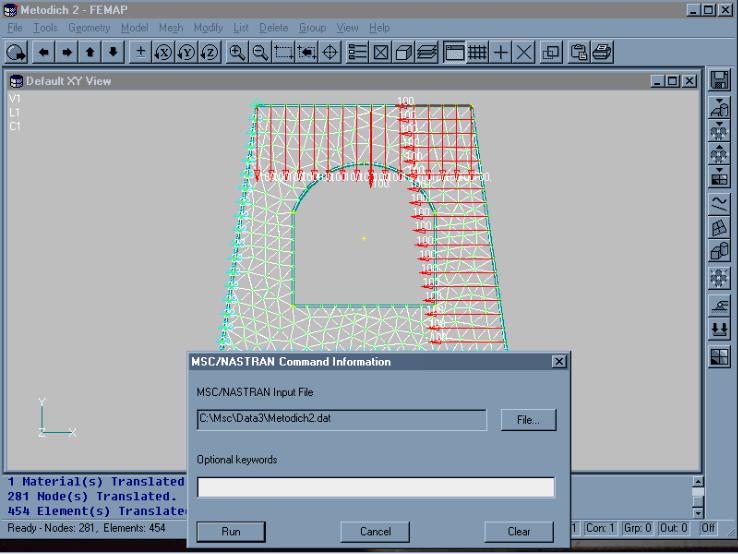This screenshot has width=738, height=554.
Task: Open the Tools menu
Action: (45, 28)
